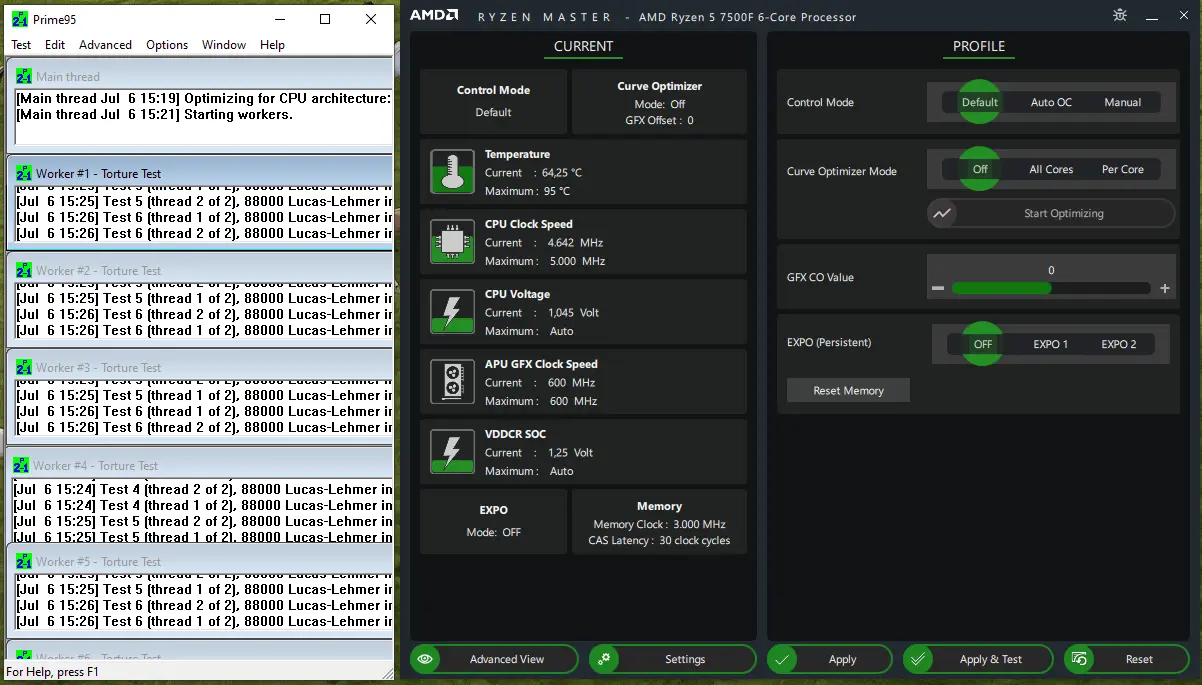Click the Worker #5 Torture Test window icon
This screenshot has height=685, width=1202.
point(24,561)
